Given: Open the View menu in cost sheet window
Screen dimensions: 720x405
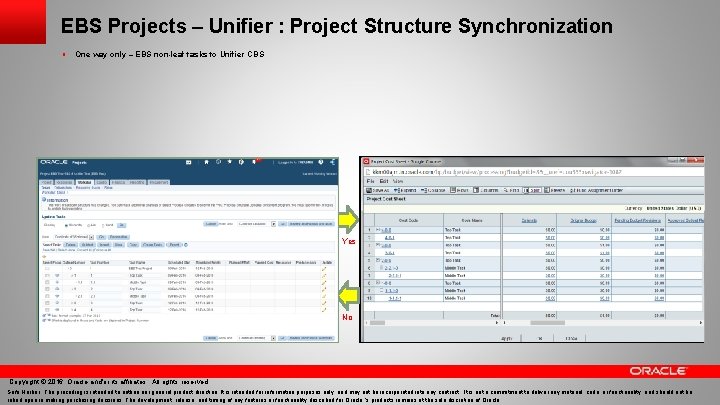Looking at the screenshot, I should (x=398, y=181).
